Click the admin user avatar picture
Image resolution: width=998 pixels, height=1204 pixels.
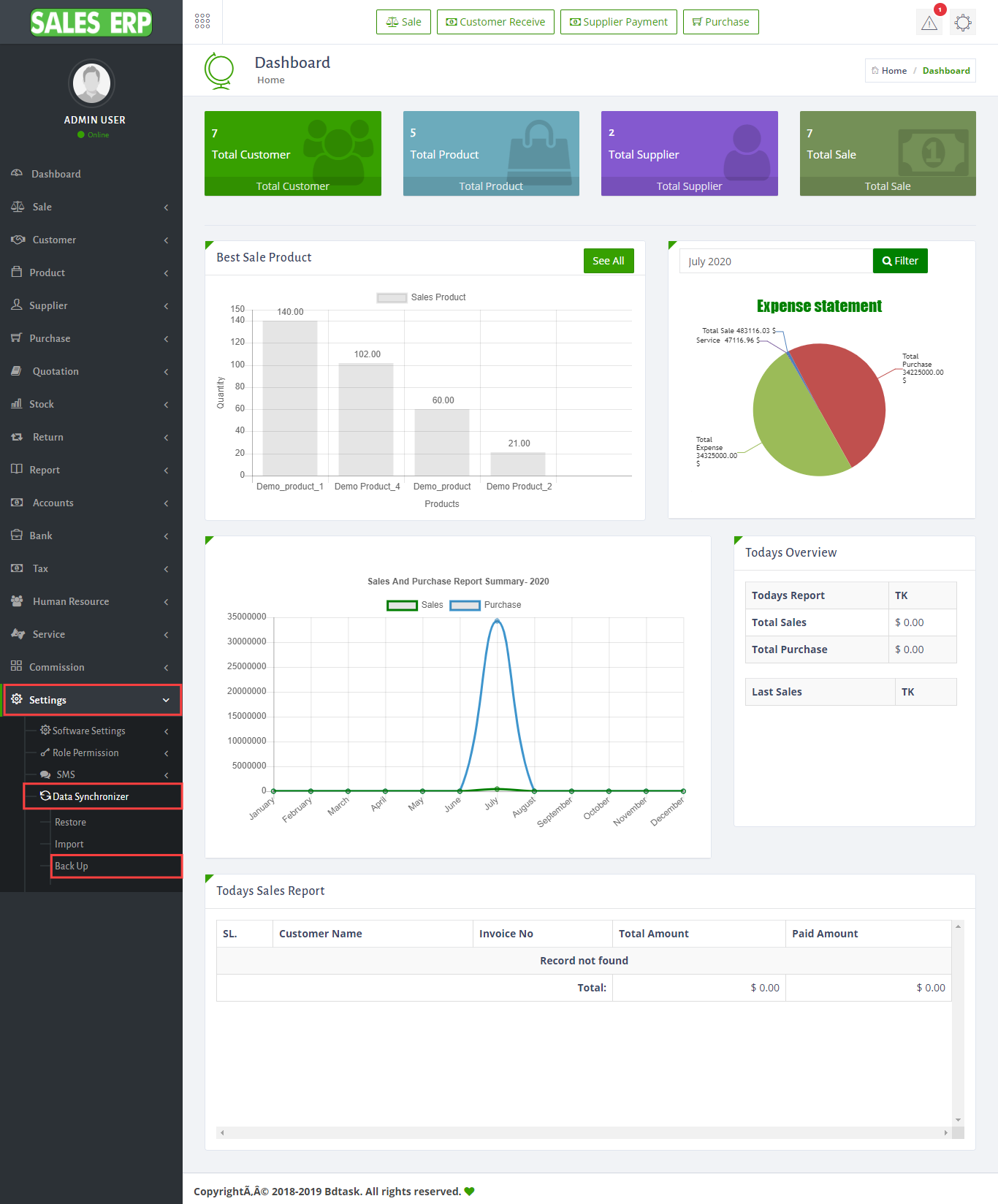pyautogui.click(x=92, y=83)
